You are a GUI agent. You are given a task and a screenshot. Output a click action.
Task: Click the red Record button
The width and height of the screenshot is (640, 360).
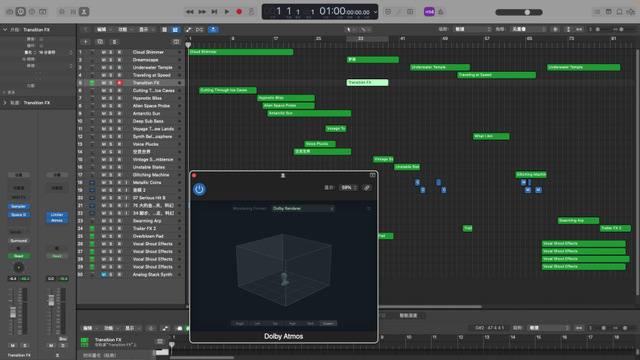pos(239,12)
